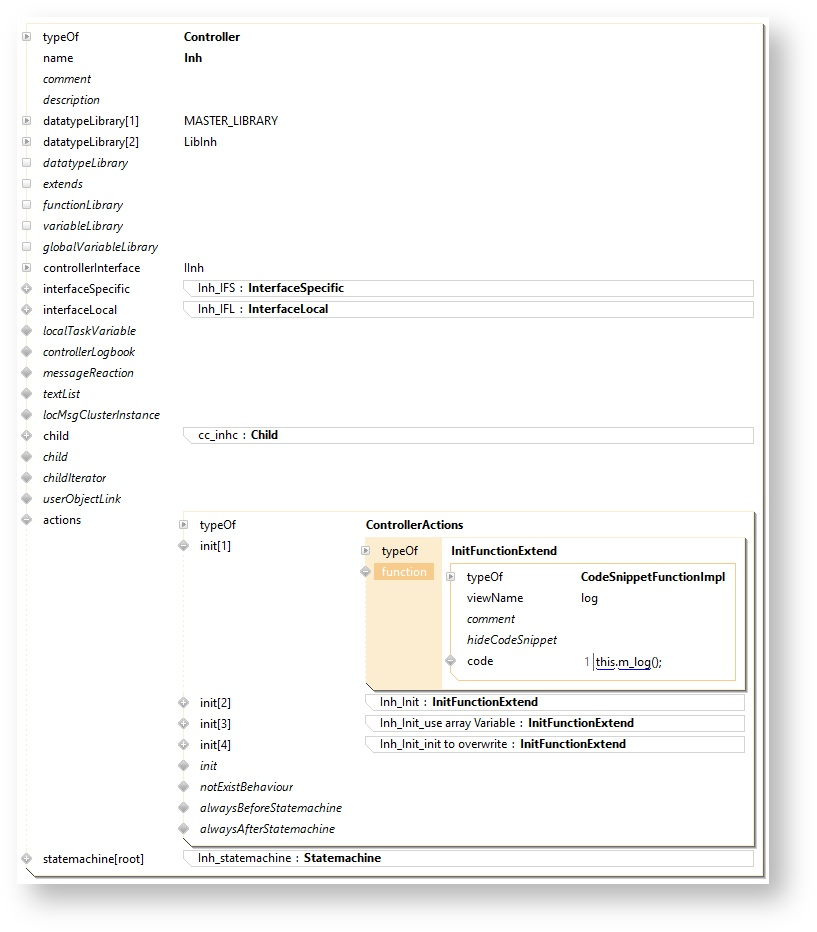Image resolution: width=817 pixels, height=932 pixels.
Task: Click the name value Inh
Action: pos(193,58)
